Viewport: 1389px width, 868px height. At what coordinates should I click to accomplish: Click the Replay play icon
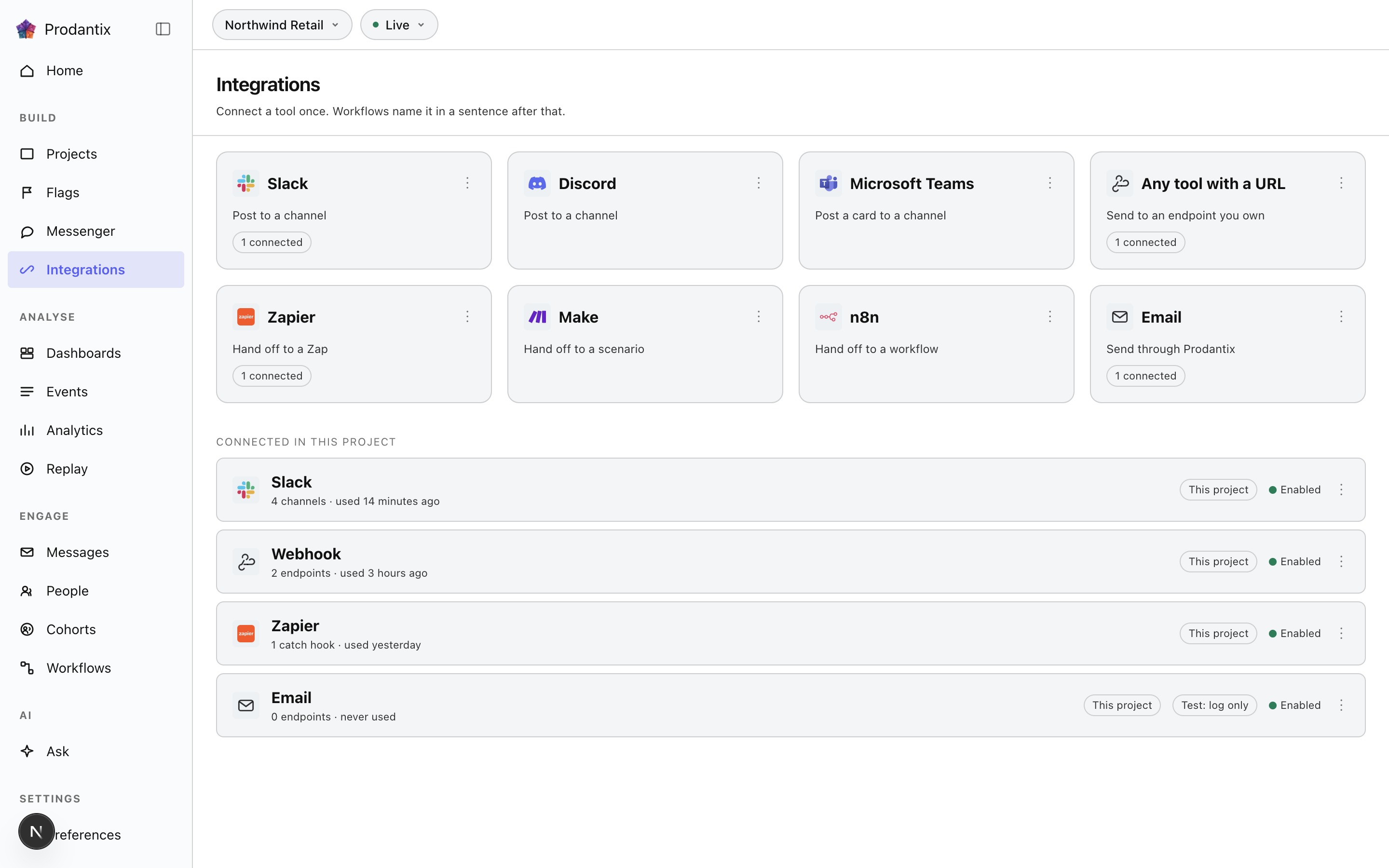pyautogui.click(x=27, y=468)
